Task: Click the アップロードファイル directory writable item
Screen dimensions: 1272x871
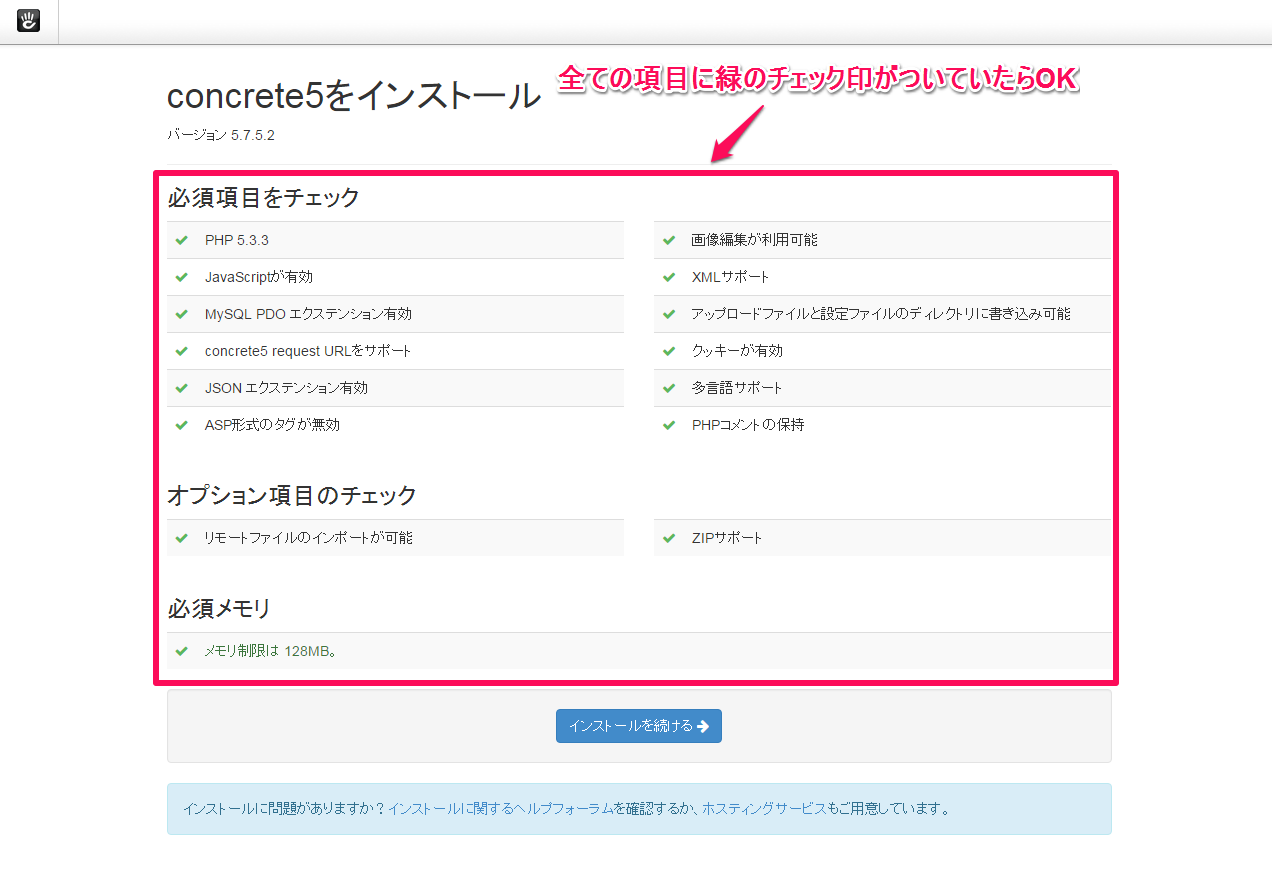Action: click(880, 314)
